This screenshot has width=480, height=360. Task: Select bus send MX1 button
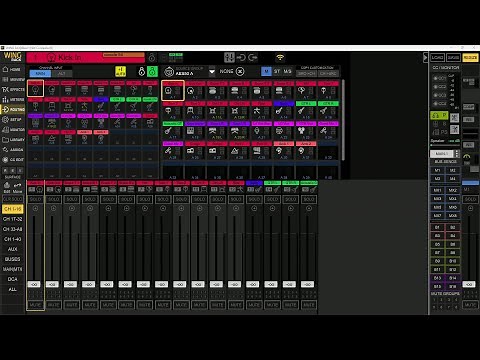click(x=437, y=190)
